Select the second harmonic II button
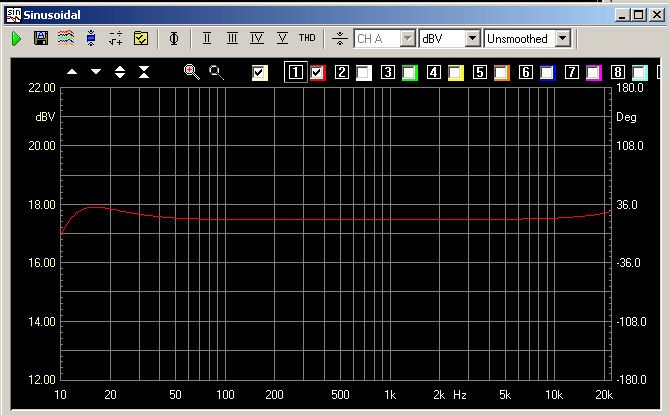669x415 pixels. coord(207,38)
